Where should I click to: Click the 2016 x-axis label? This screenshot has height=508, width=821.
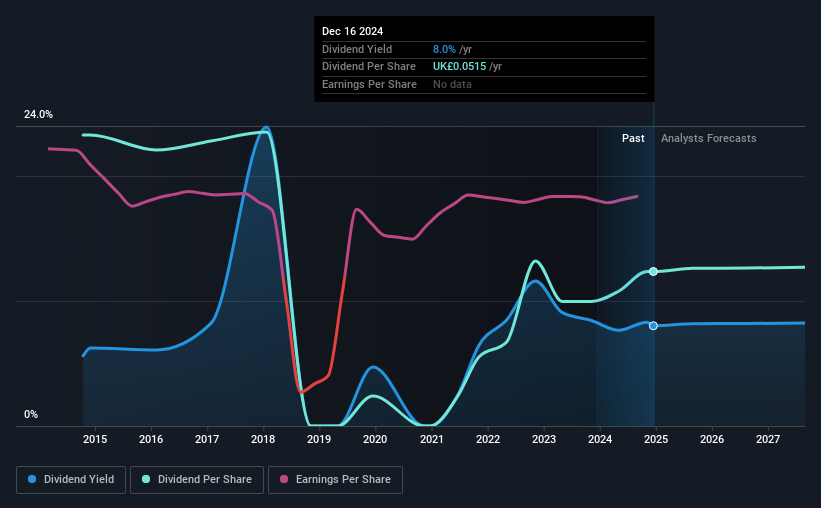pos(151,439)
